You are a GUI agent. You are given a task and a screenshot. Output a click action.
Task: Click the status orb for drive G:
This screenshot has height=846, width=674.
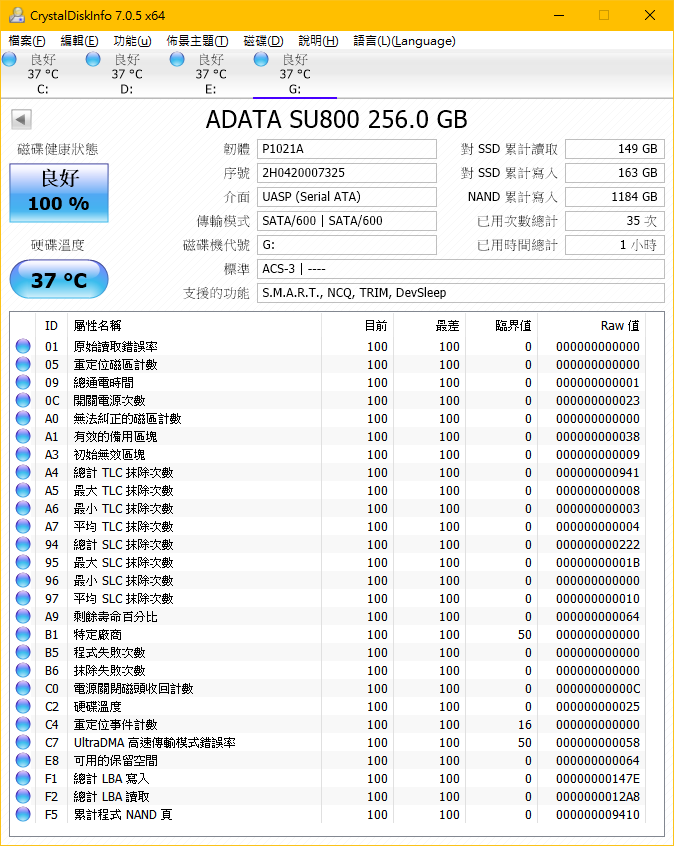click(x=261, y=59)
